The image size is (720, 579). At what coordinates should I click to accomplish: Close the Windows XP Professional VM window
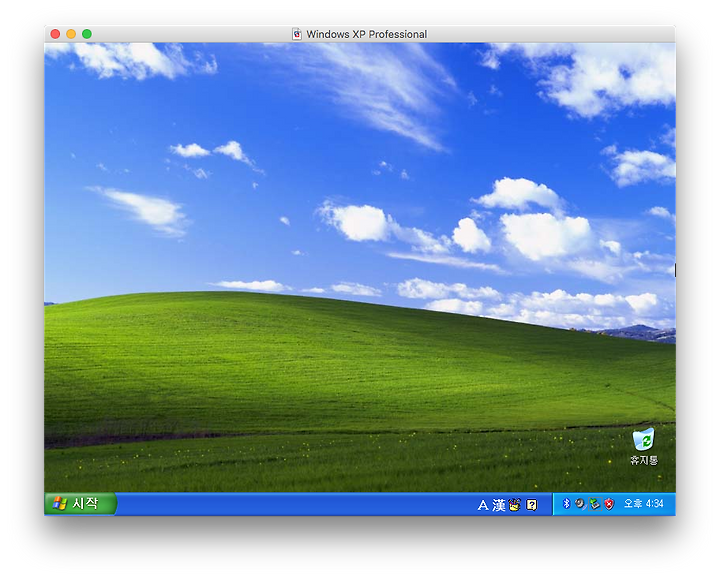pos(56,34)
